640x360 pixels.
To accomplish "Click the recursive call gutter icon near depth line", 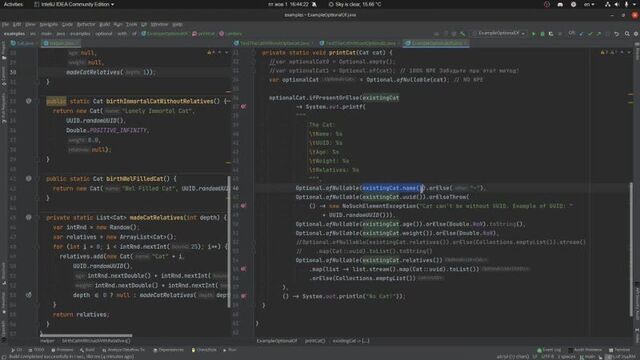I will point(29,295).
